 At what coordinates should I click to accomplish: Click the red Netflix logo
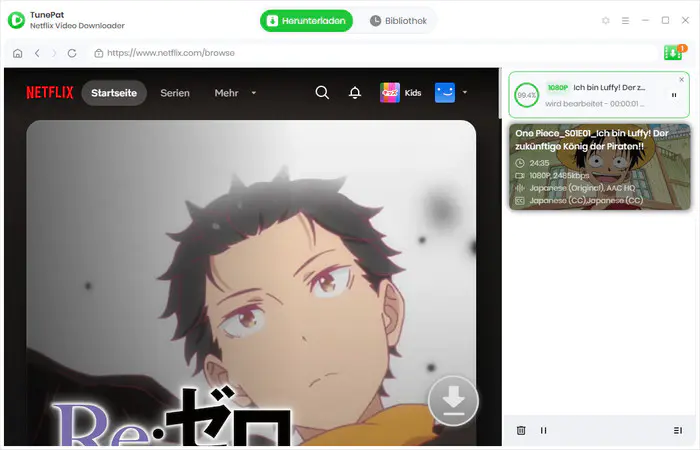click(50, 92)
